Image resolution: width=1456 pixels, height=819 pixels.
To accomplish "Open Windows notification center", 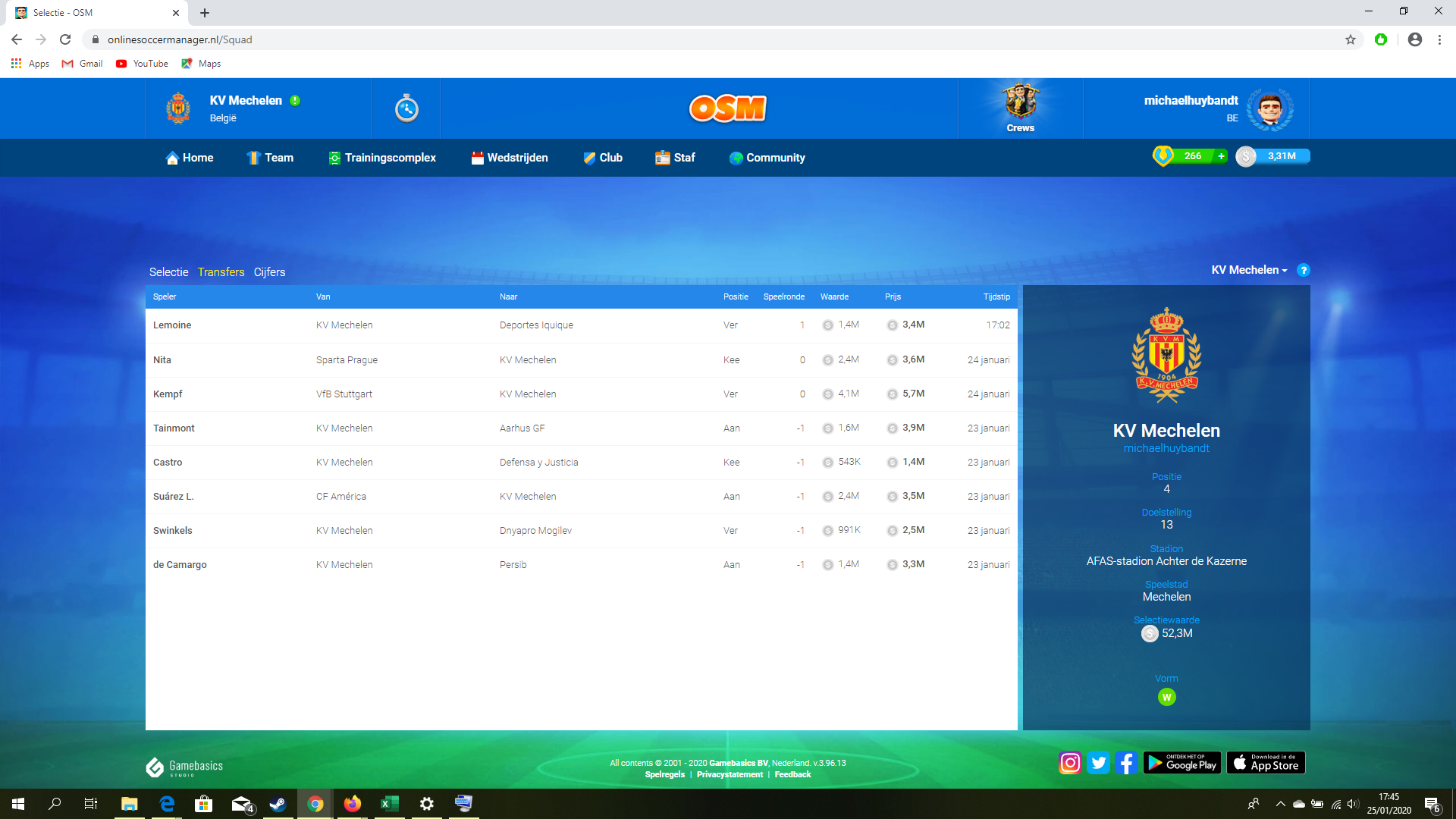I will (1432, 804).
